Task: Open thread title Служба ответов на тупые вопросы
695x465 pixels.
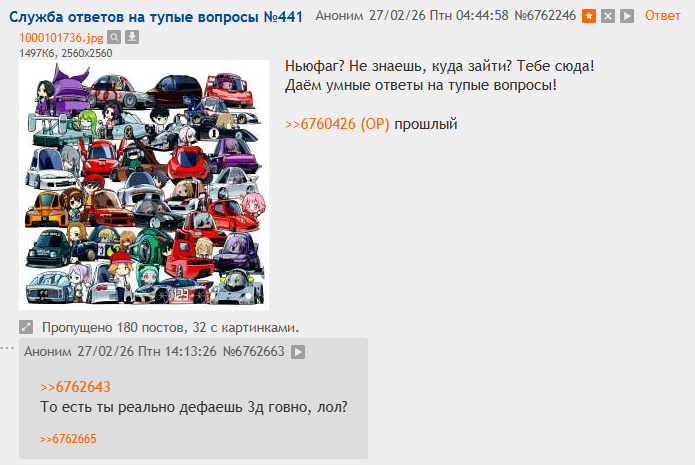Action: tap(156, 17)
